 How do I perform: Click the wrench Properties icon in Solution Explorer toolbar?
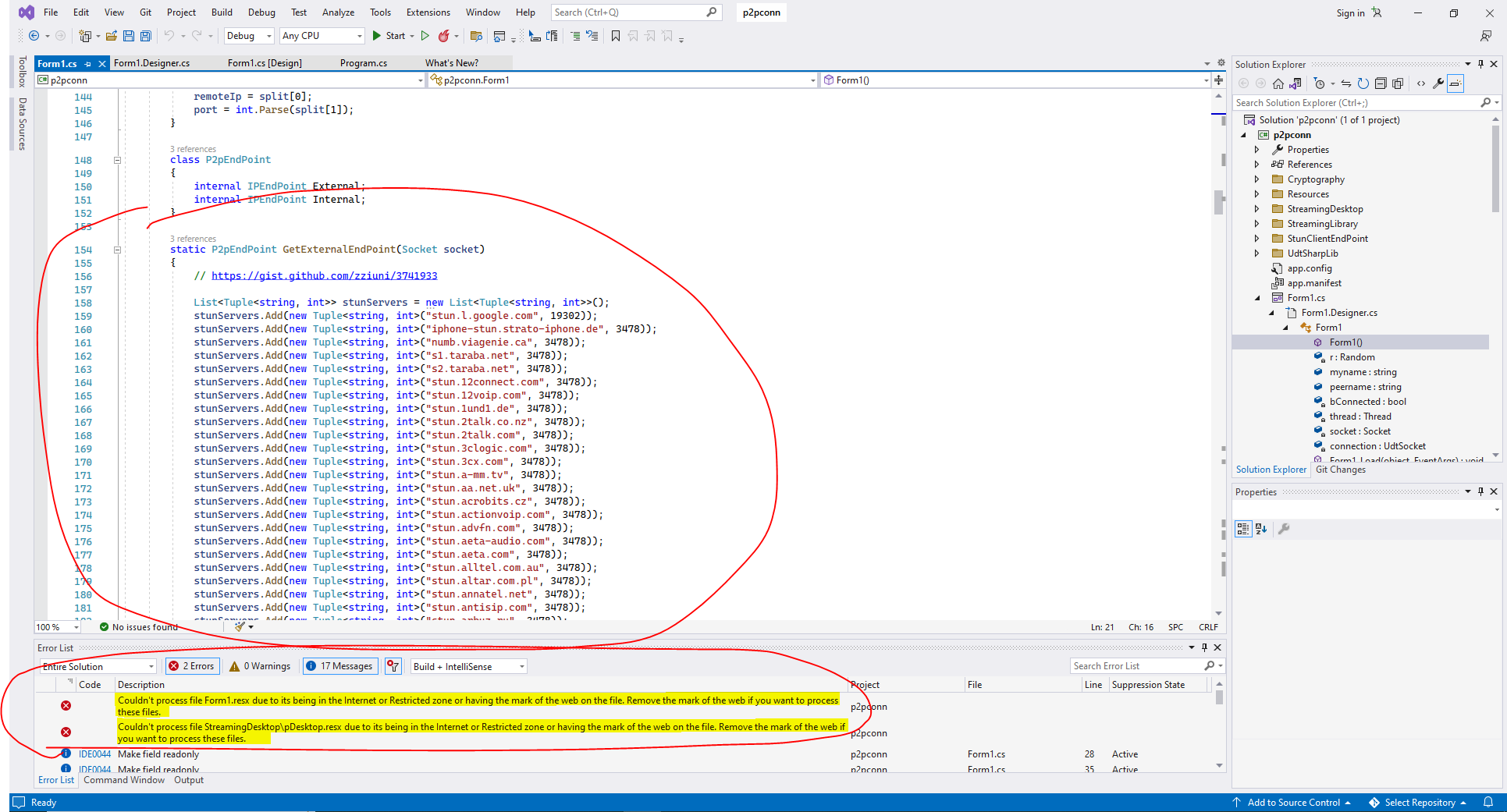tap(1438, 83)
